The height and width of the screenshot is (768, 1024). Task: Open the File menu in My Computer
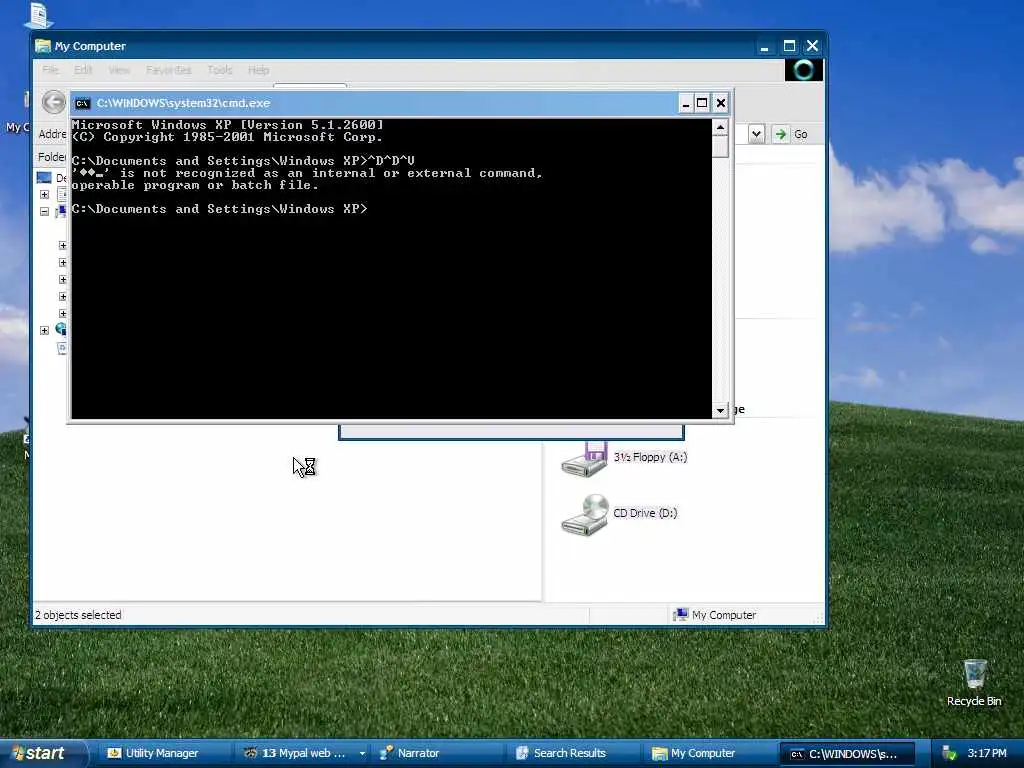50,70
